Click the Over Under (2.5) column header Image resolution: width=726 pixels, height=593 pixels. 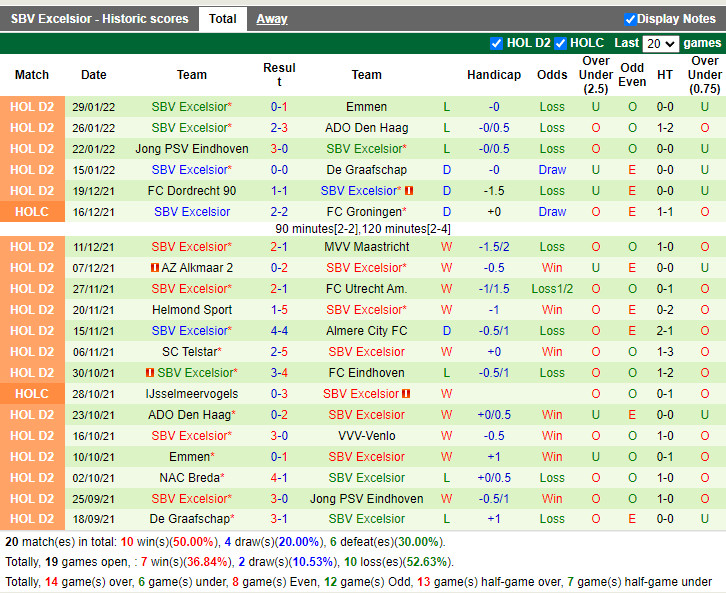tap(595, 75)
